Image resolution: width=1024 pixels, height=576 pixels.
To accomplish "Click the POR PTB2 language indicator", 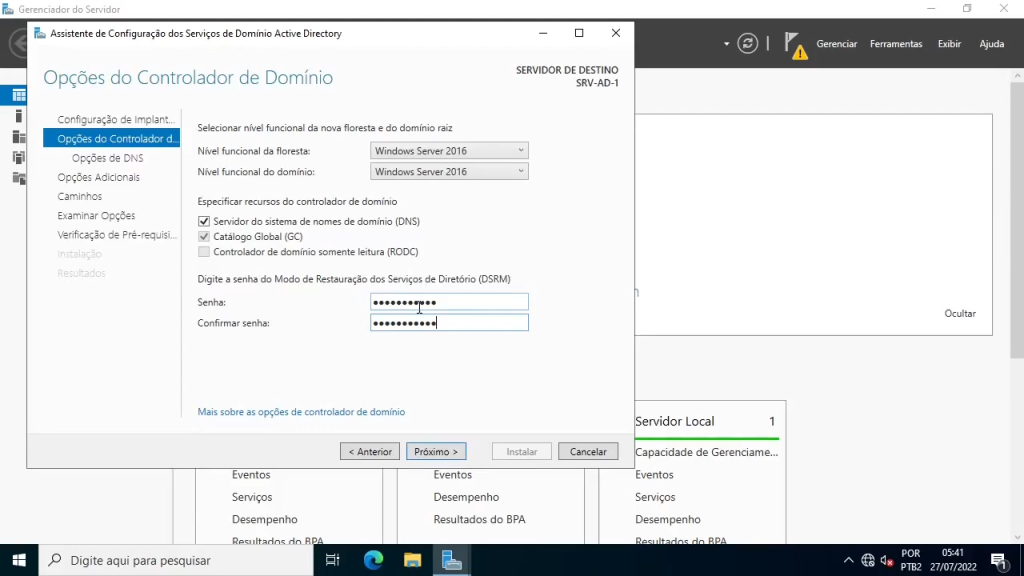I will (x=910, y=560).
